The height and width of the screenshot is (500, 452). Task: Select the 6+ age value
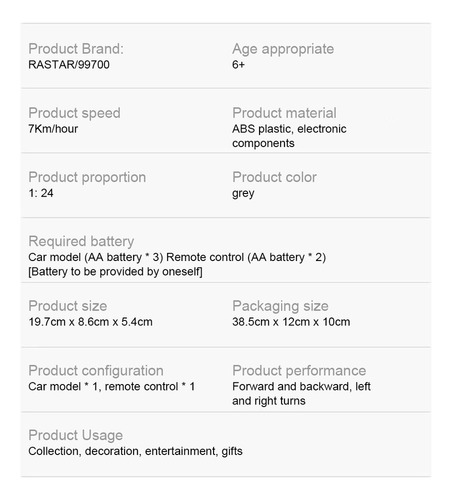click(x=238, y=65)
